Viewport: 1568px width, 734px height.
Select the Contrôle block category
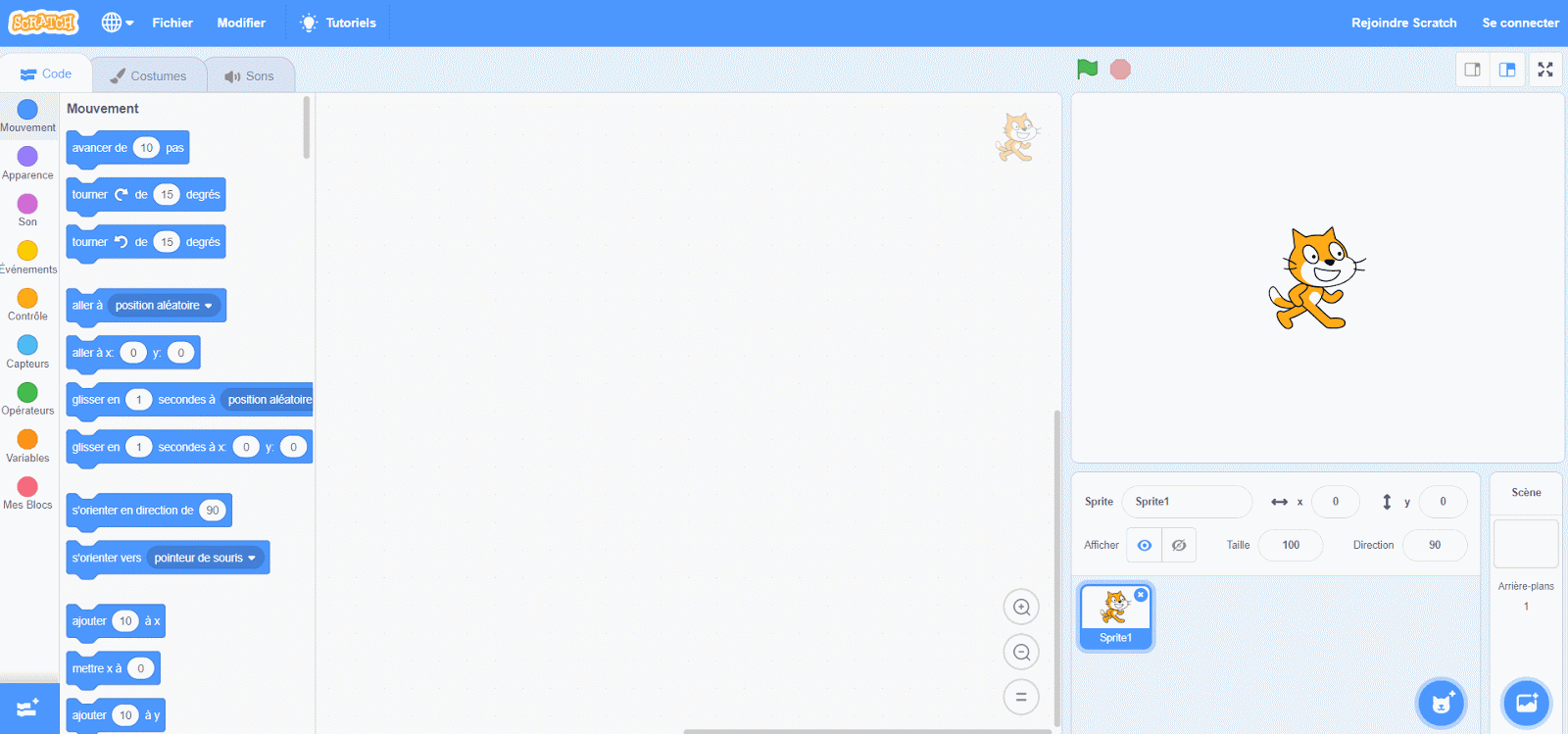point(27,305)
